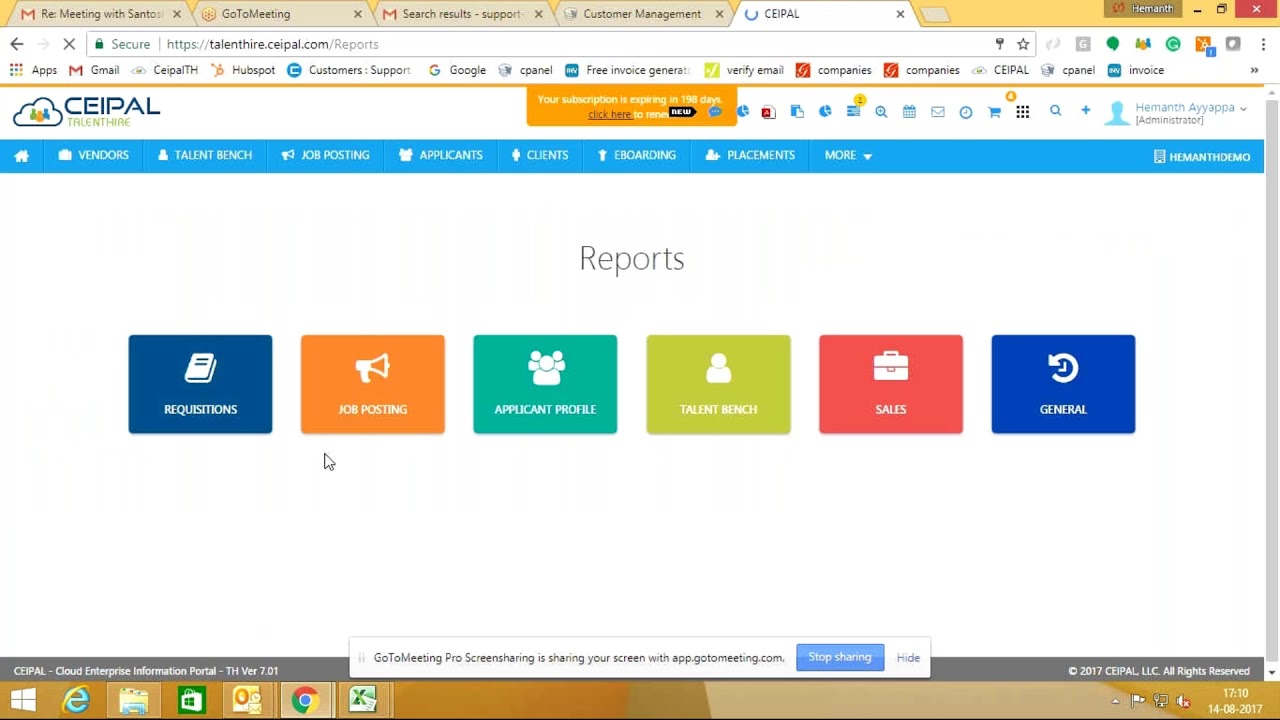Open the Talent Bench reports tile
This screenshot has width=1280, height=720.
(x=718, y=384)
